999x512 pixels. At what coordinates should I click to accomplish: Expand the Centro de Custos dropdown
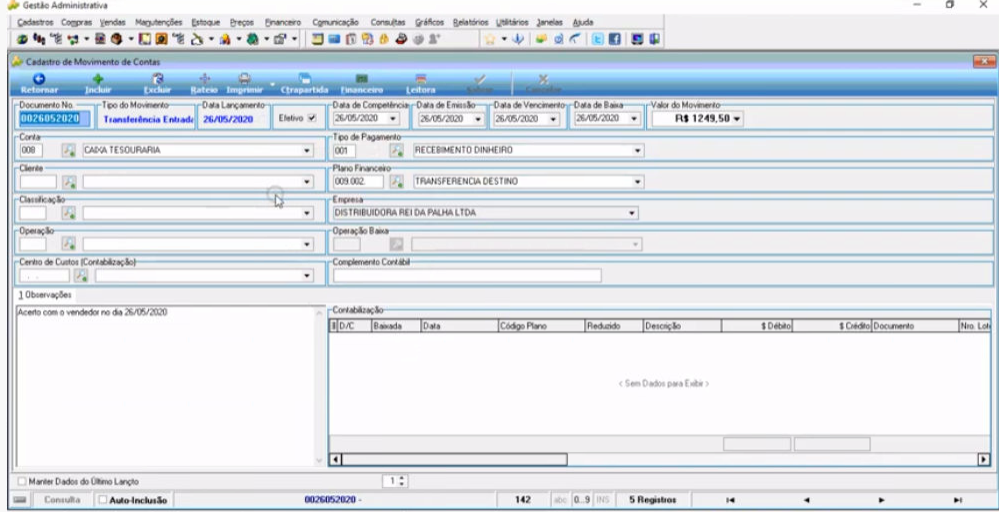[x=307, y=275]
